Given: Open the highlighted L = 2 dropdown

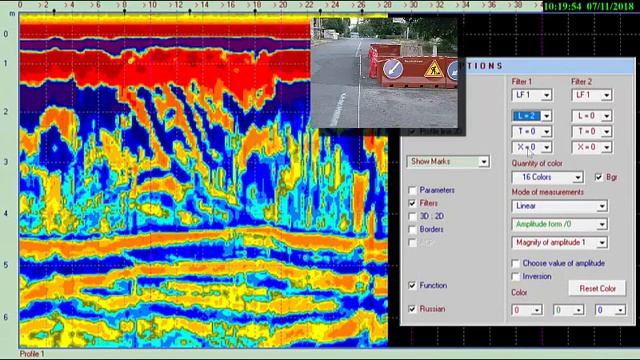Looking at the screenshot, I should pyautogui.click(x=532, y=116).
